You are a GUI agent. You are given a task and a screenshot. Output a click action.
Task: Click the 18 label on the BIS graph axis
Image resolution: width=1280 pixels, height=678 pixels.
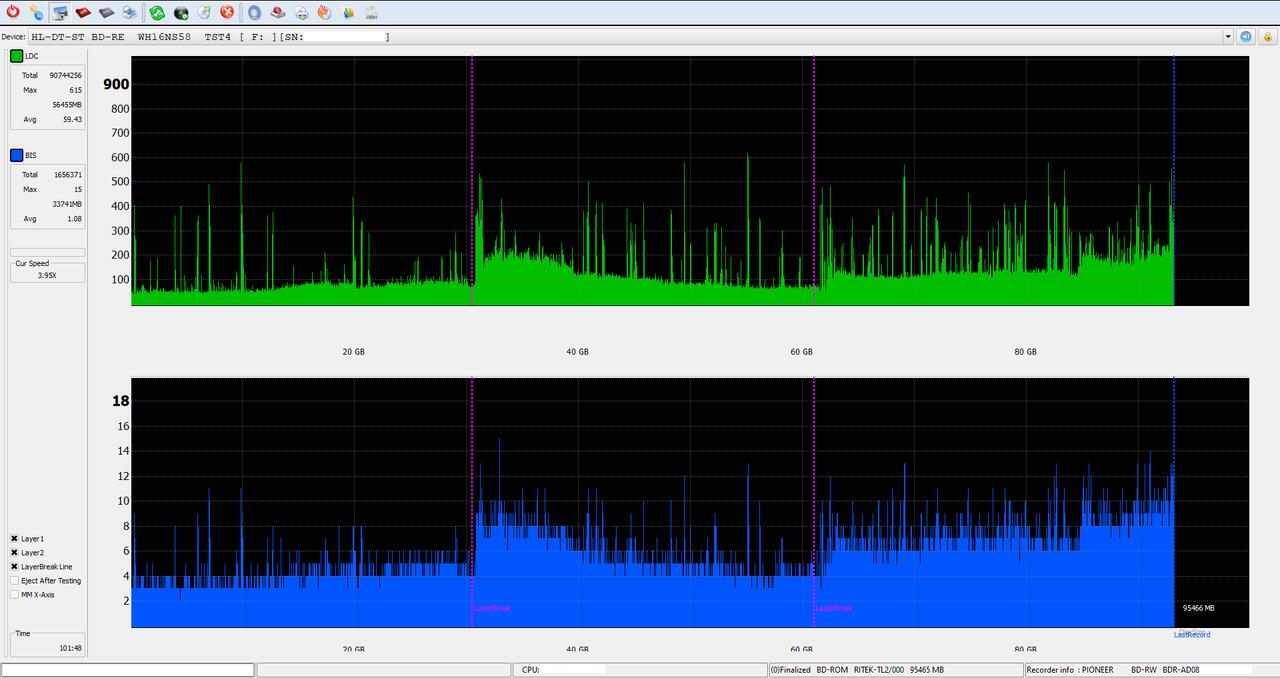(120, 401)
